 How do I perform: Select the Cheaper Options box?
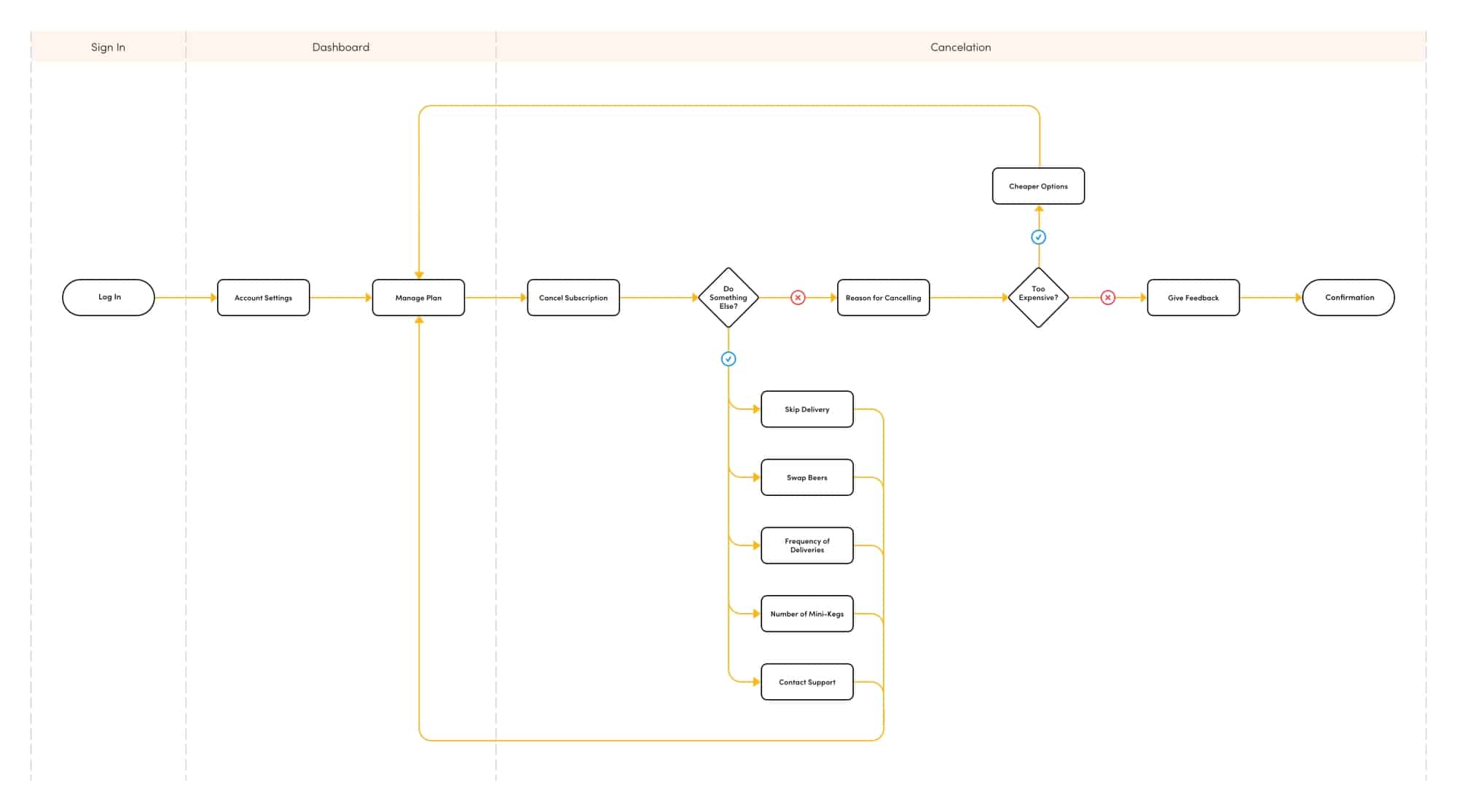[x=1038, y=186]
